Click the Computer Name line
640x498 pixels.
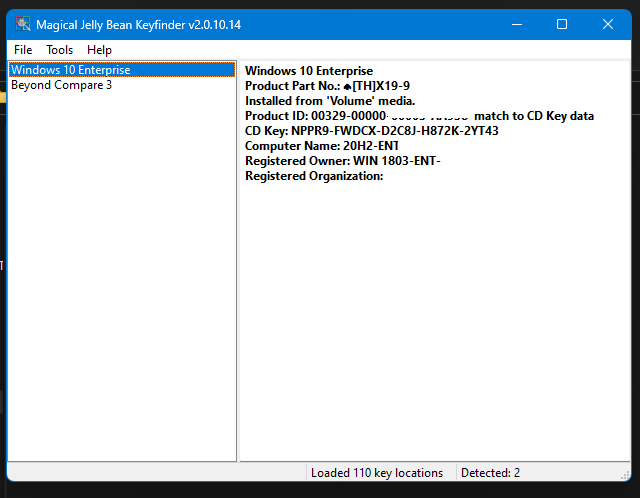322,146
